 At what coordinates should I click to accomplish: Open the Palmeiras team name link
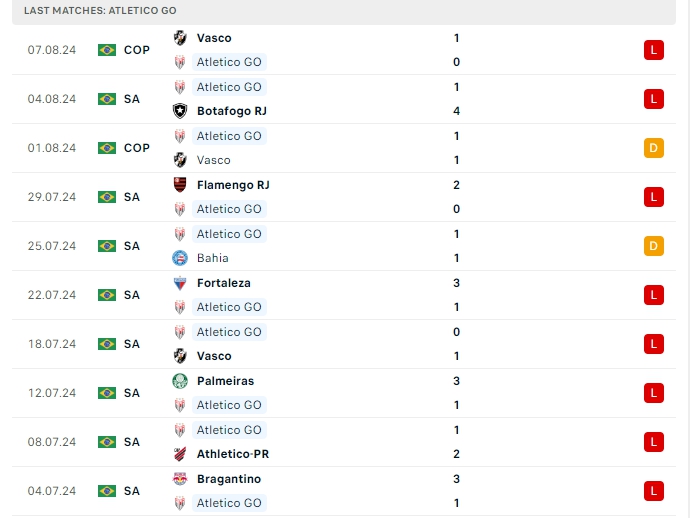225,381
